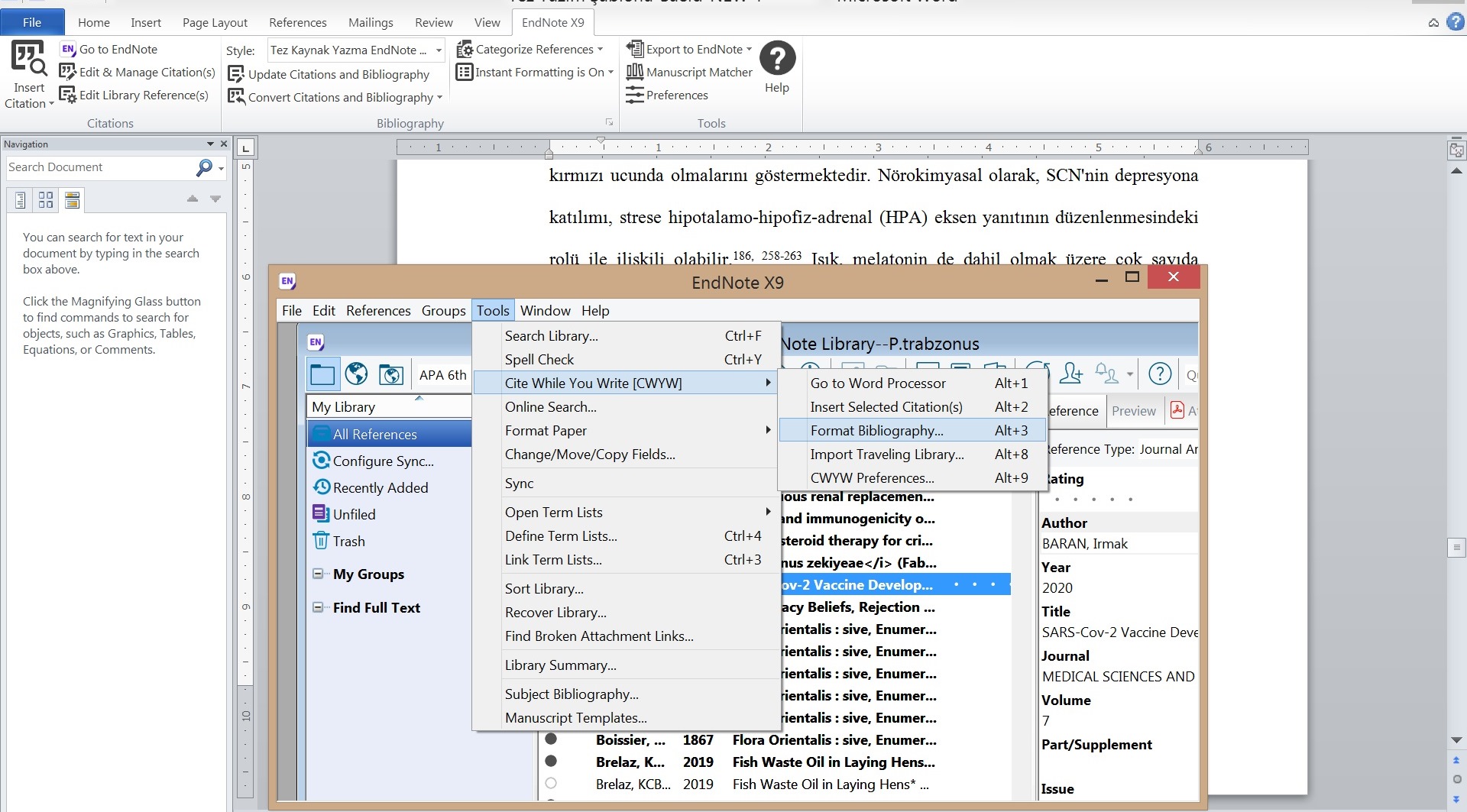
Task: Choose Go to Word Processor
Action: point(912,383)
